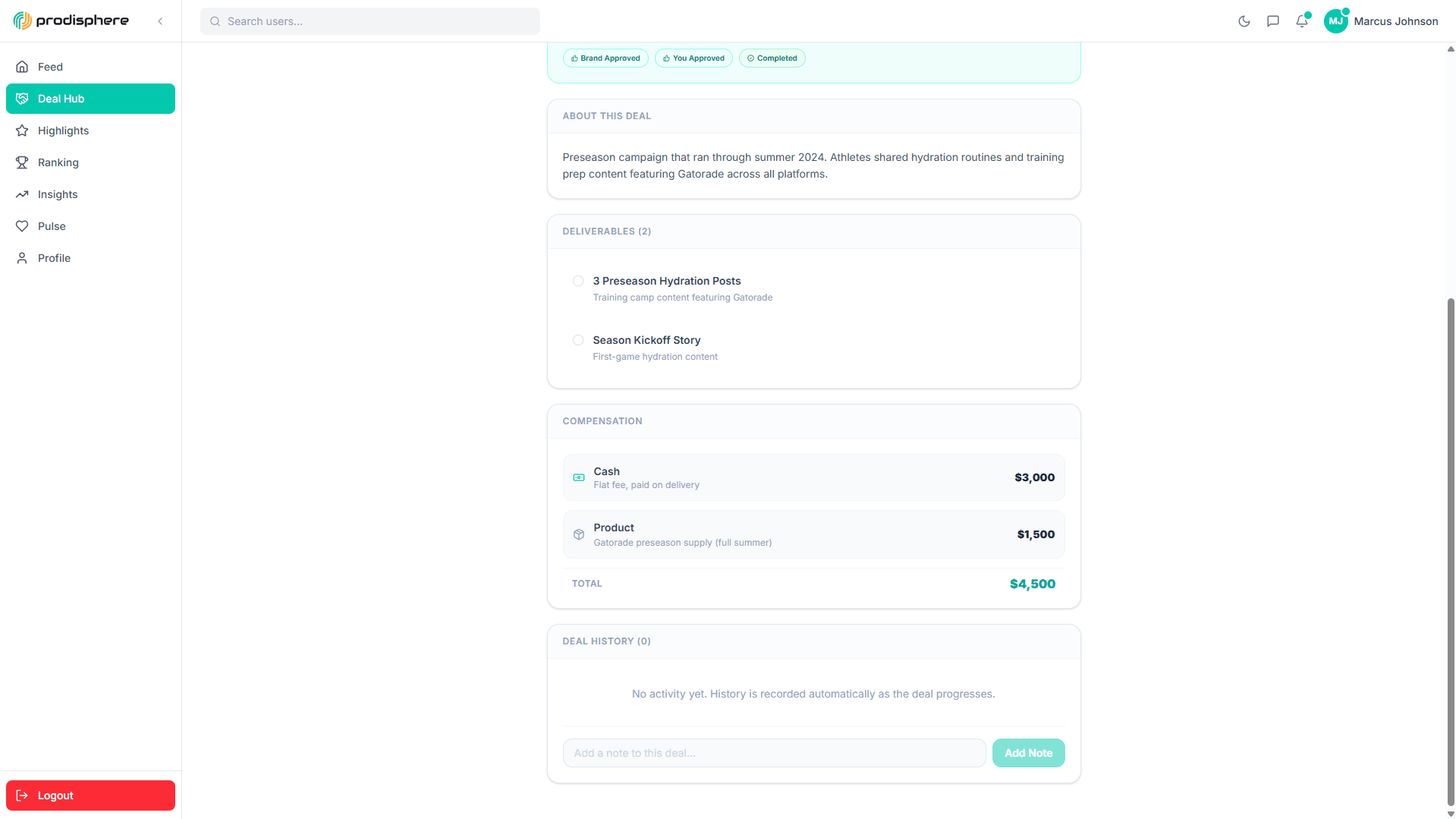Viewport: 1456px width, 819px height.
Task: Click the Prodisphere logo
Action: (71, 20)
